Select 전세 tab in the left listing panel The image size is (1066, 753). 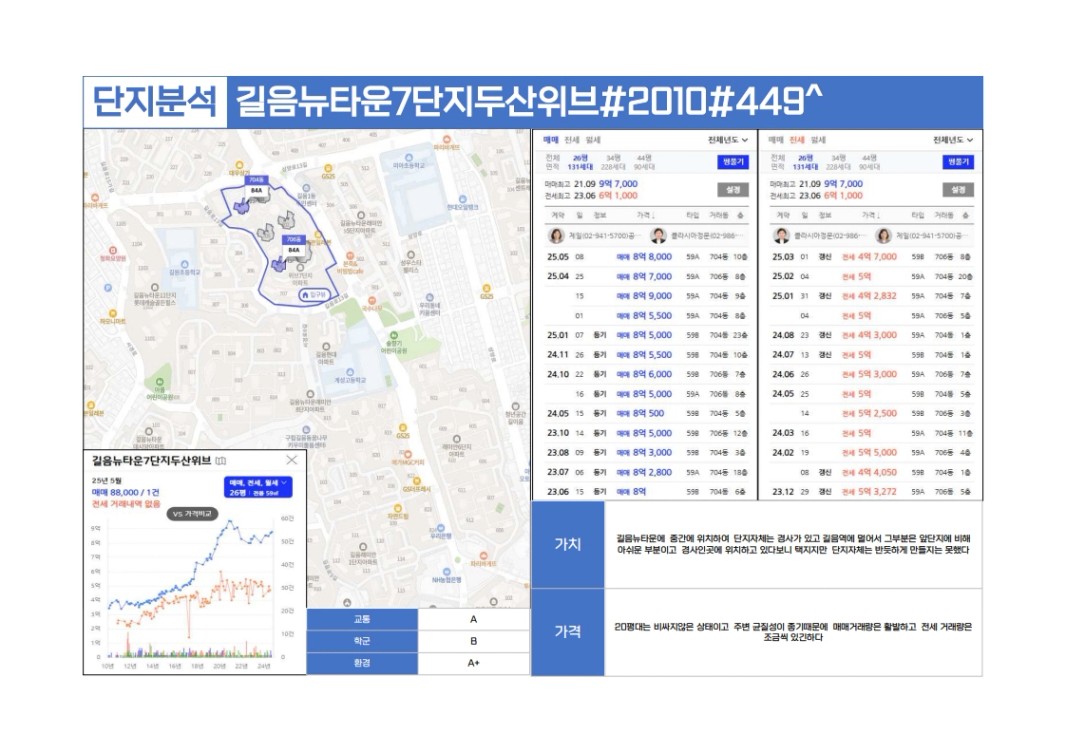pyautogui.click(x=572, y=140)
